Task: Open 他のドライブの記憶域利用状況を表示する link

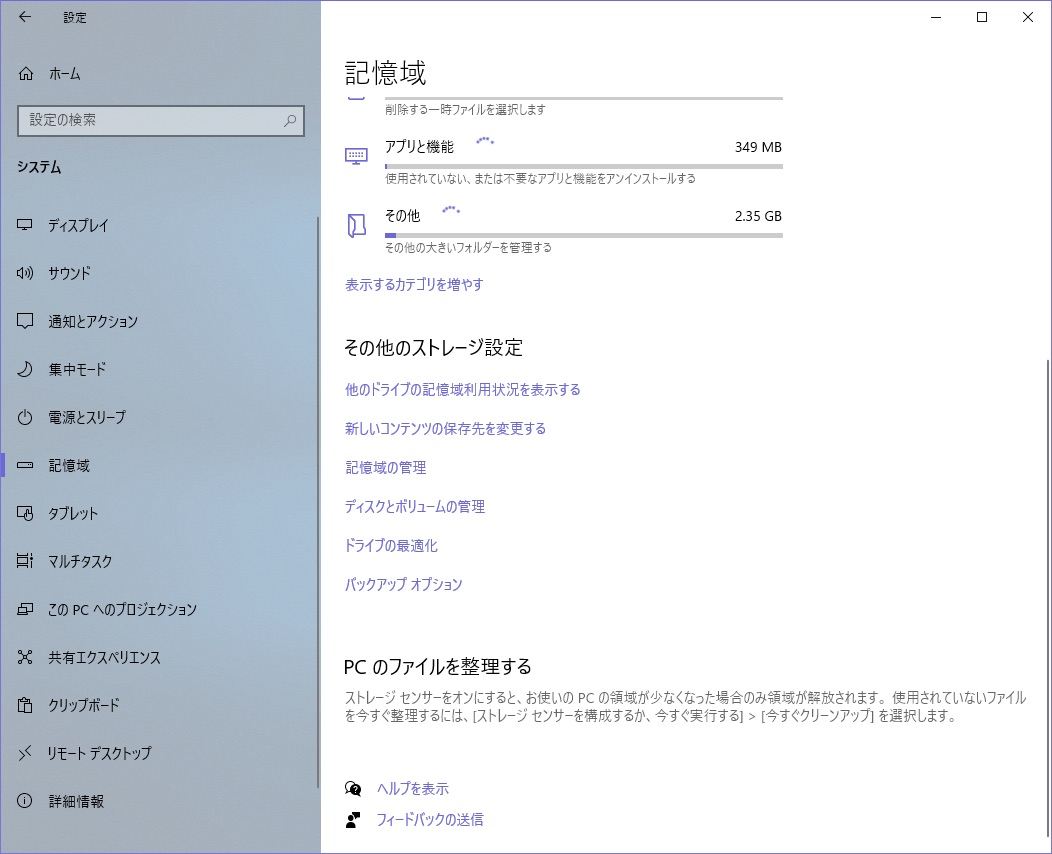Action: coord(462,390)
